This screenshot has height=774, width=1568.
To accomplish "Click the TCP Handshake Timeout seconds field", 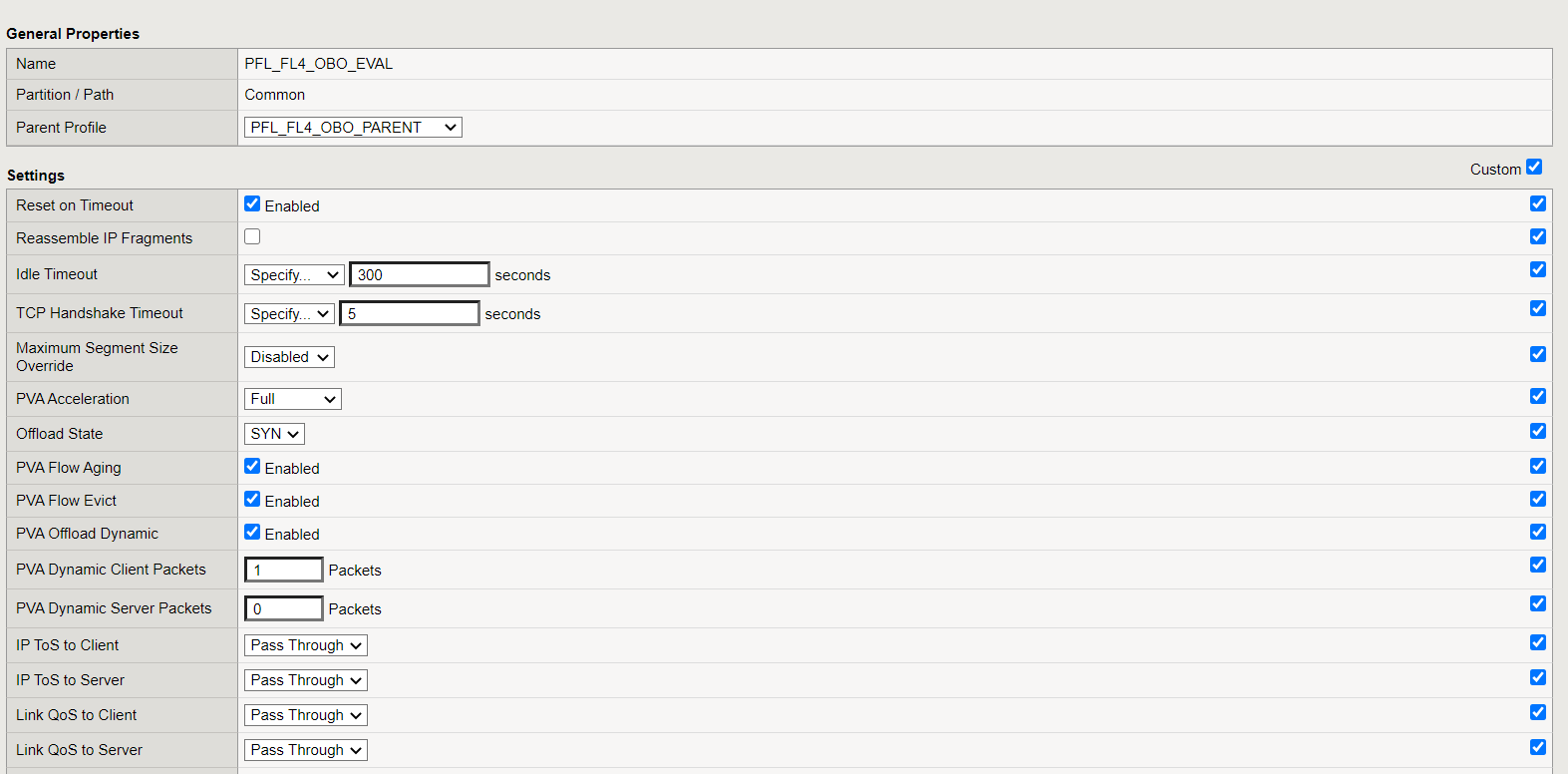I will (x=410, y=313).
